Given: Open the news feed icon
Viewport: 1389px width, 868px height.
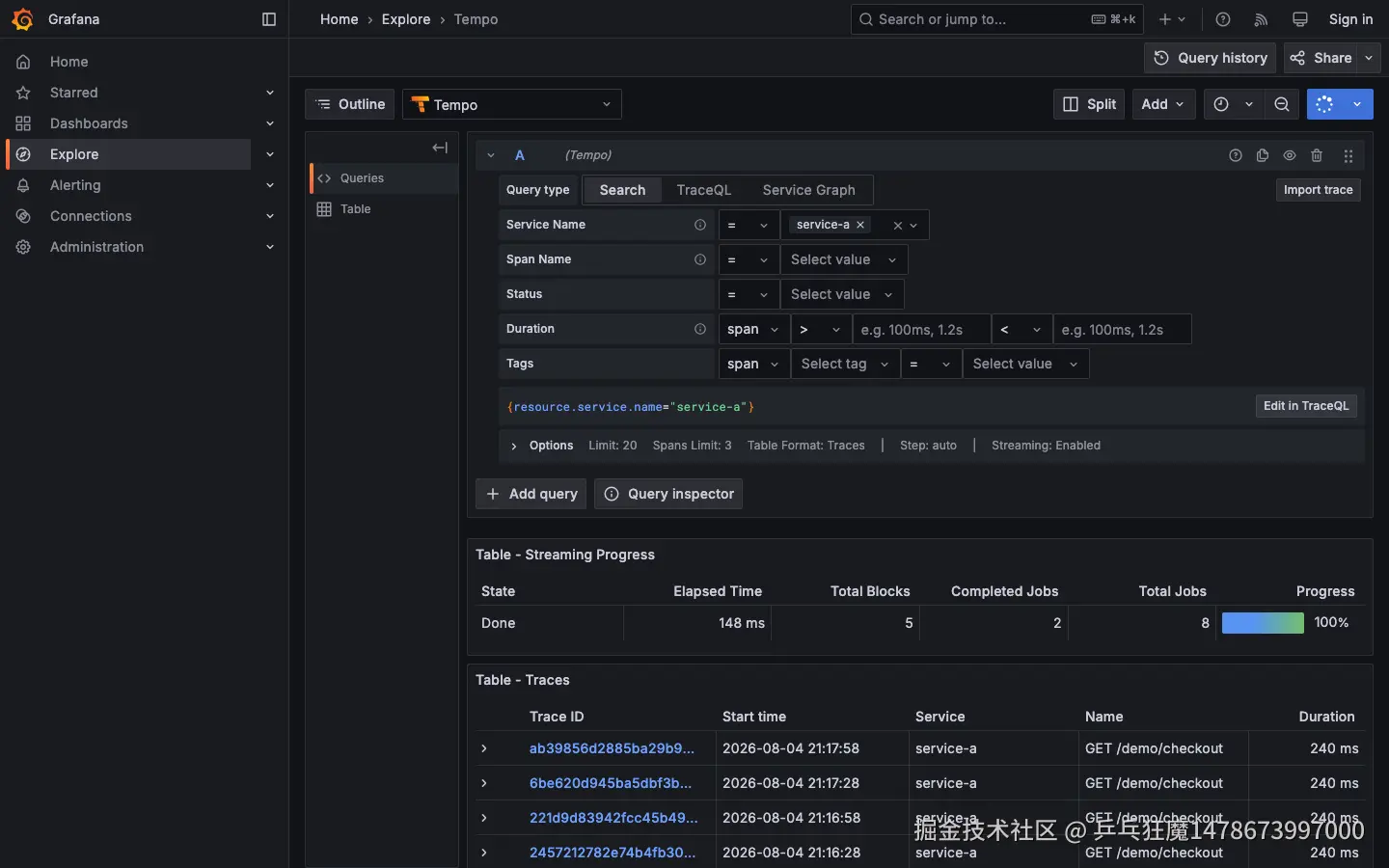Looking at the screenshot, I should point(1261,19).
